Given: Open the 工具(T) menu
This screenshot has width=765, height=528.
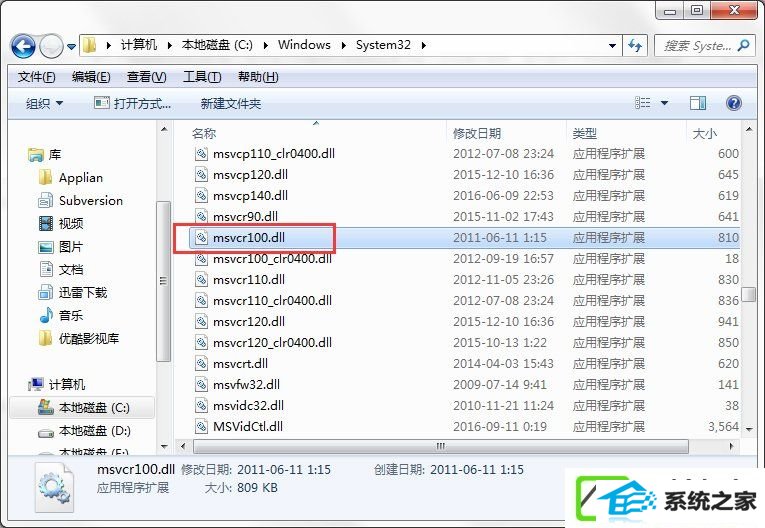Looking at the screenshot, I should pyautogui.click(x=202, y=77).
